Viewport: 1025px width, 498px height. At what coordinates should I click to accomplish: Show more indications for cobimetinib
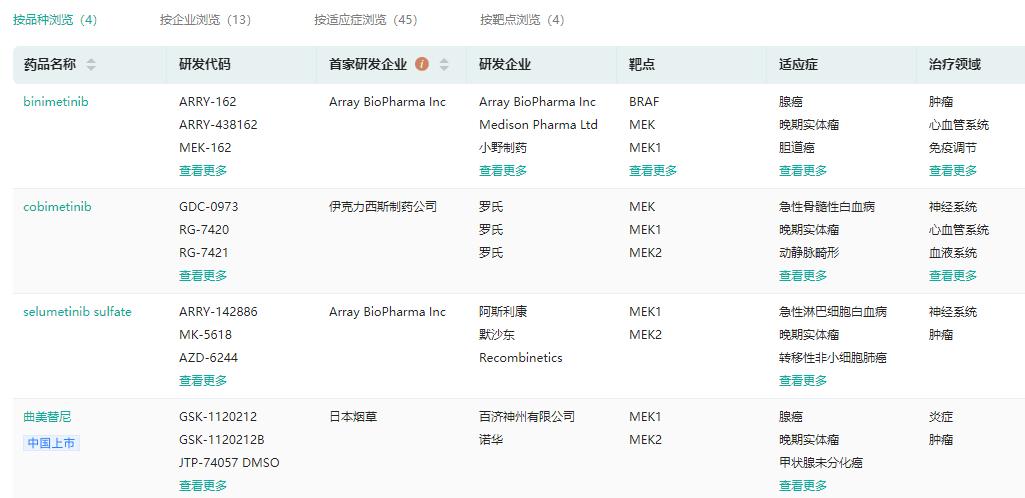pyautogui.click(x=803, y=276)
